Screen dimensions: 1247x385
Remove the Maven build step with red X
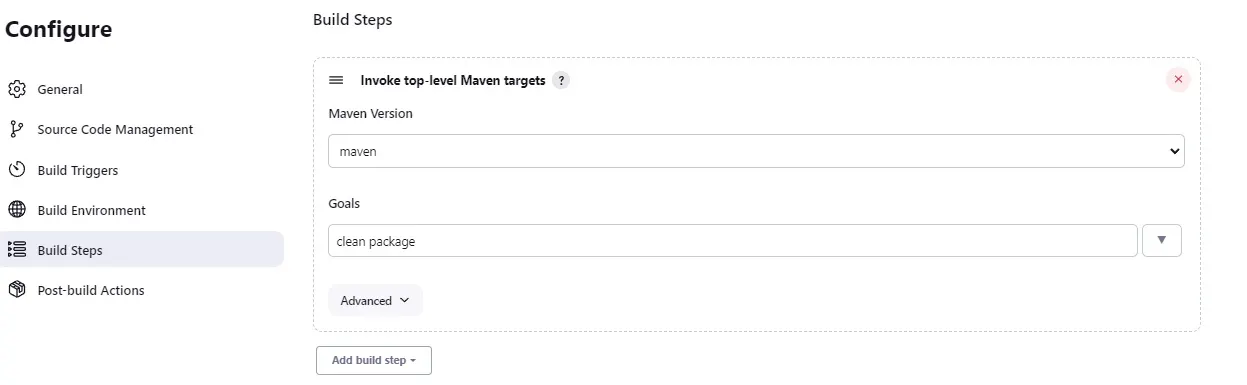click(x=1178, y=79)
